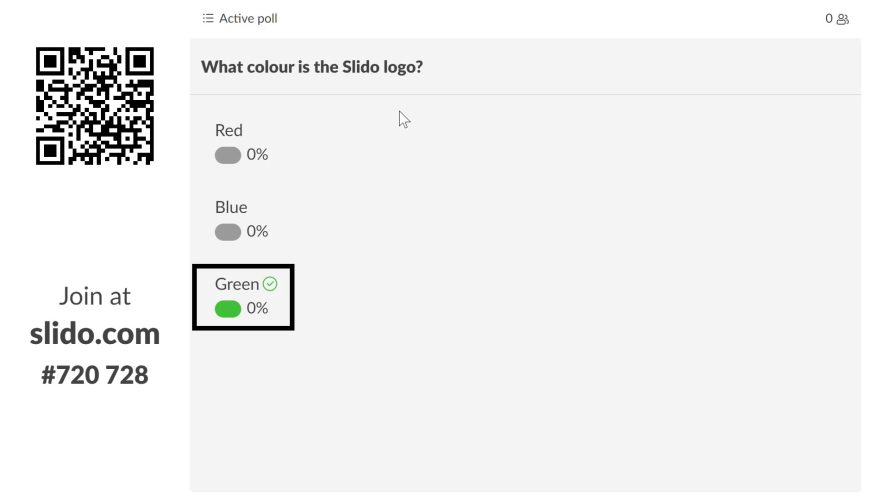Click the green checkmark next to Green
The image size is (889, 500).
pyautogui.click(x=270, y=284)
